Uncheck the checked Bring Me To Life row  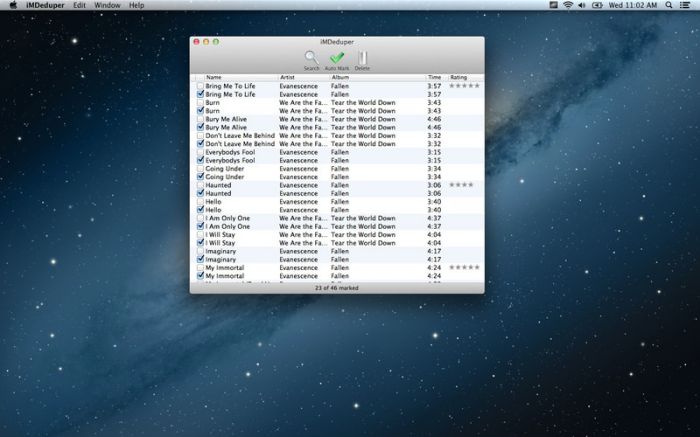pos(200,94)
